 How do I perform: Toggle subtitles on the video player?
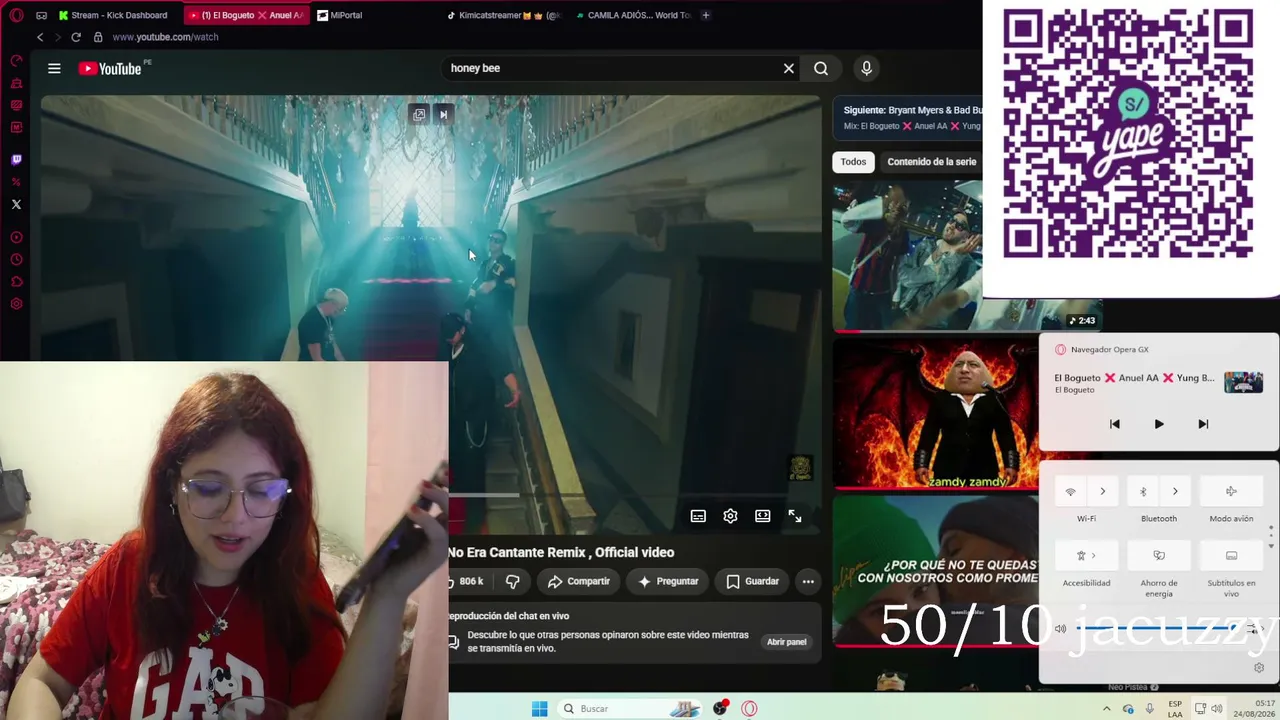pyautogui.click(x=698, y=516)
